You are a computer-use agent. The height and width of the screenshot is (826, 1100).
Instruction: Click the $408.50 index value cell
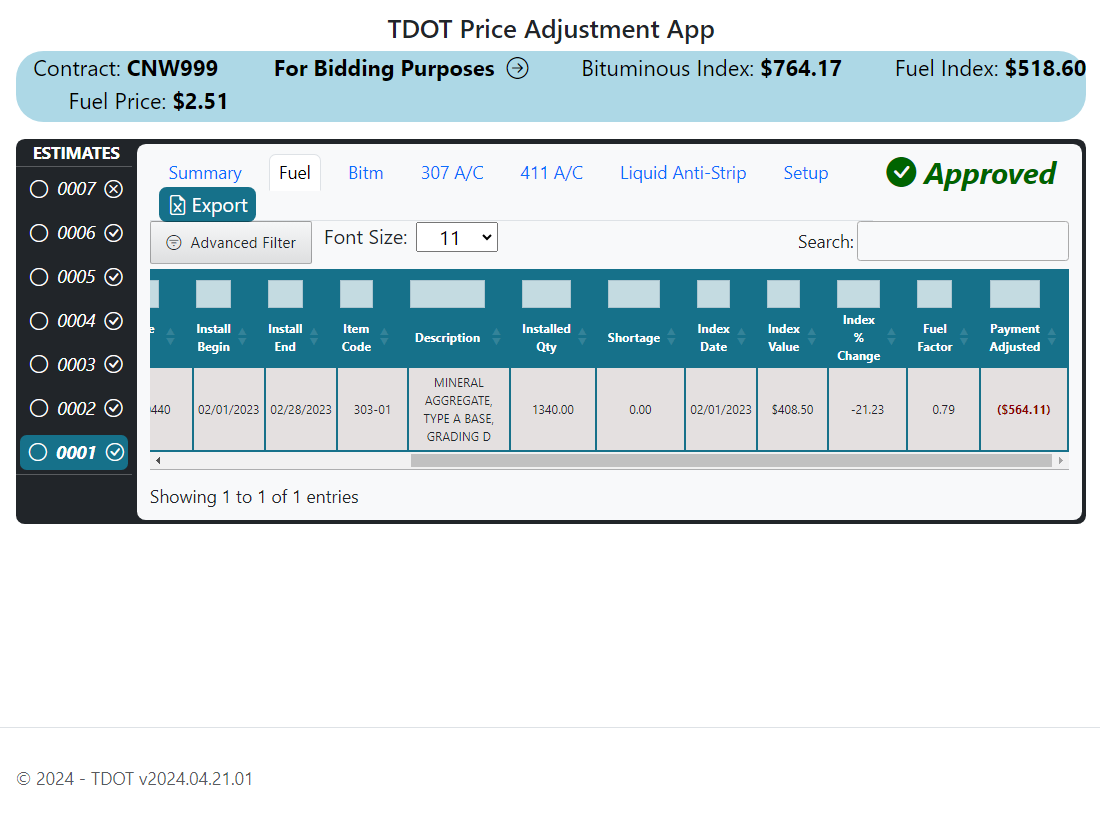point(792,409)
